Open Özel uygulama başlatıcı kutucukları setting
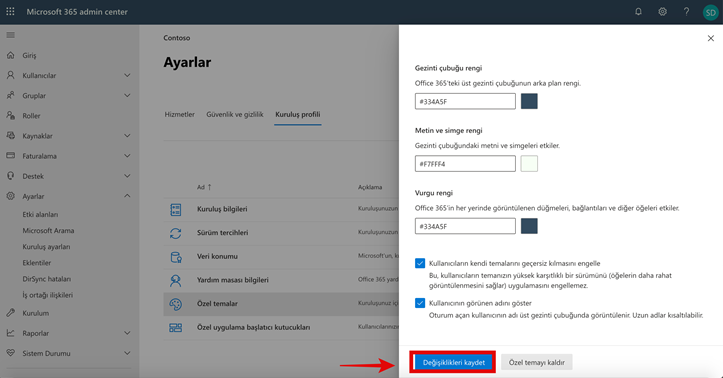Viewport: 723px width, 378px height. pos(254,327)
